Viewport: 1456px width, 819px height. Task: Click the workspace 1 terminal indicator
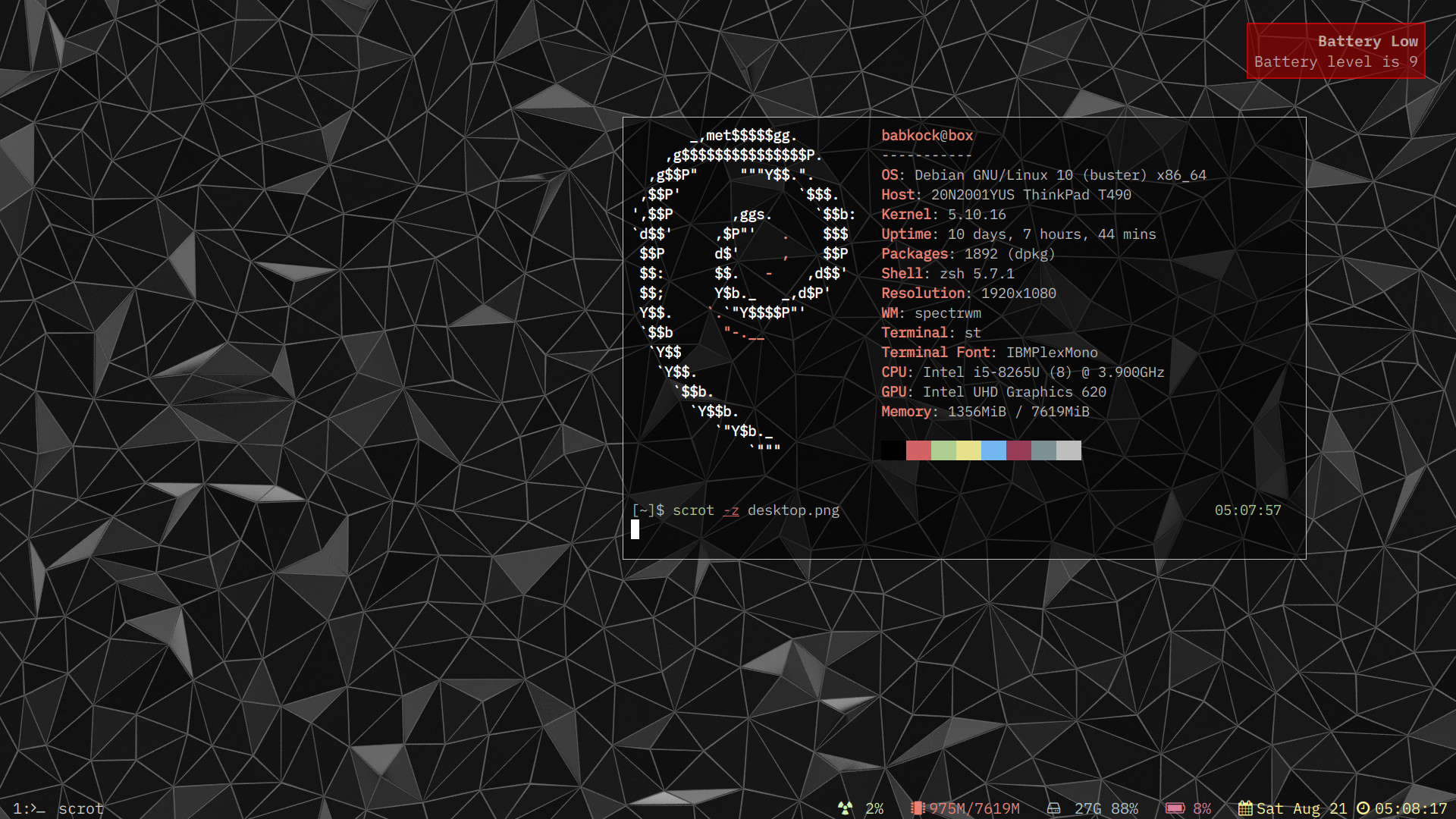tap(29, 808)
